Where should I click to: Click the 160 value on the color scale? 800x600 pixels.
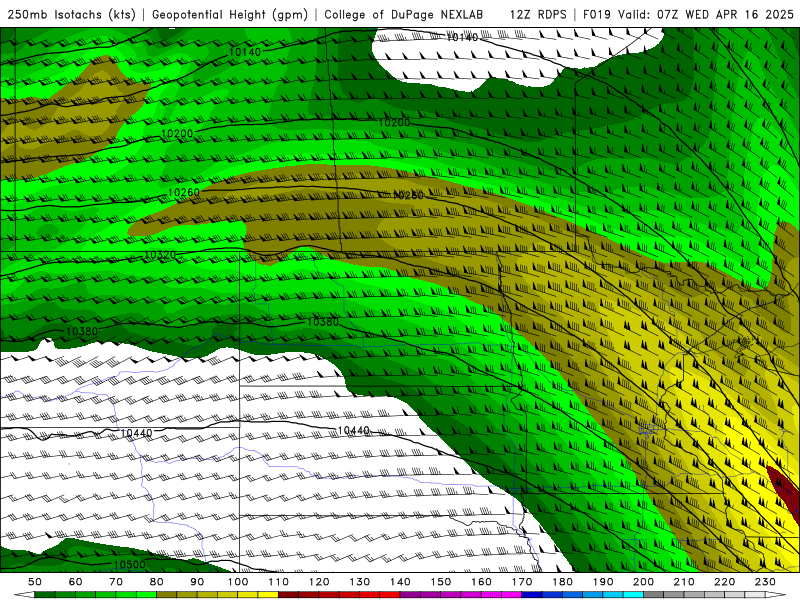tap(482, 582)
